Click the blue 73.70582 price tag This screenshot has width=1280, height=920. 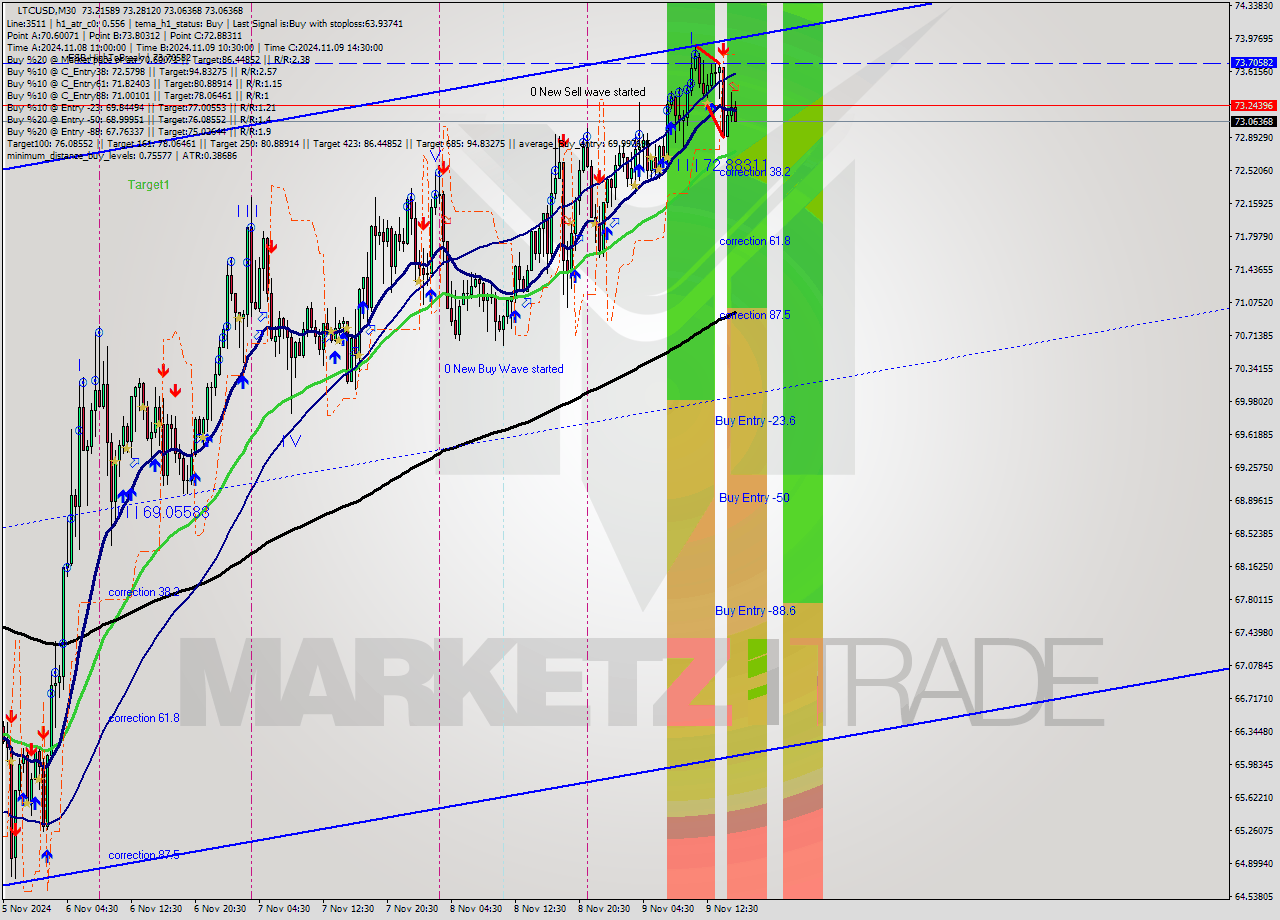pos(1253,62)
